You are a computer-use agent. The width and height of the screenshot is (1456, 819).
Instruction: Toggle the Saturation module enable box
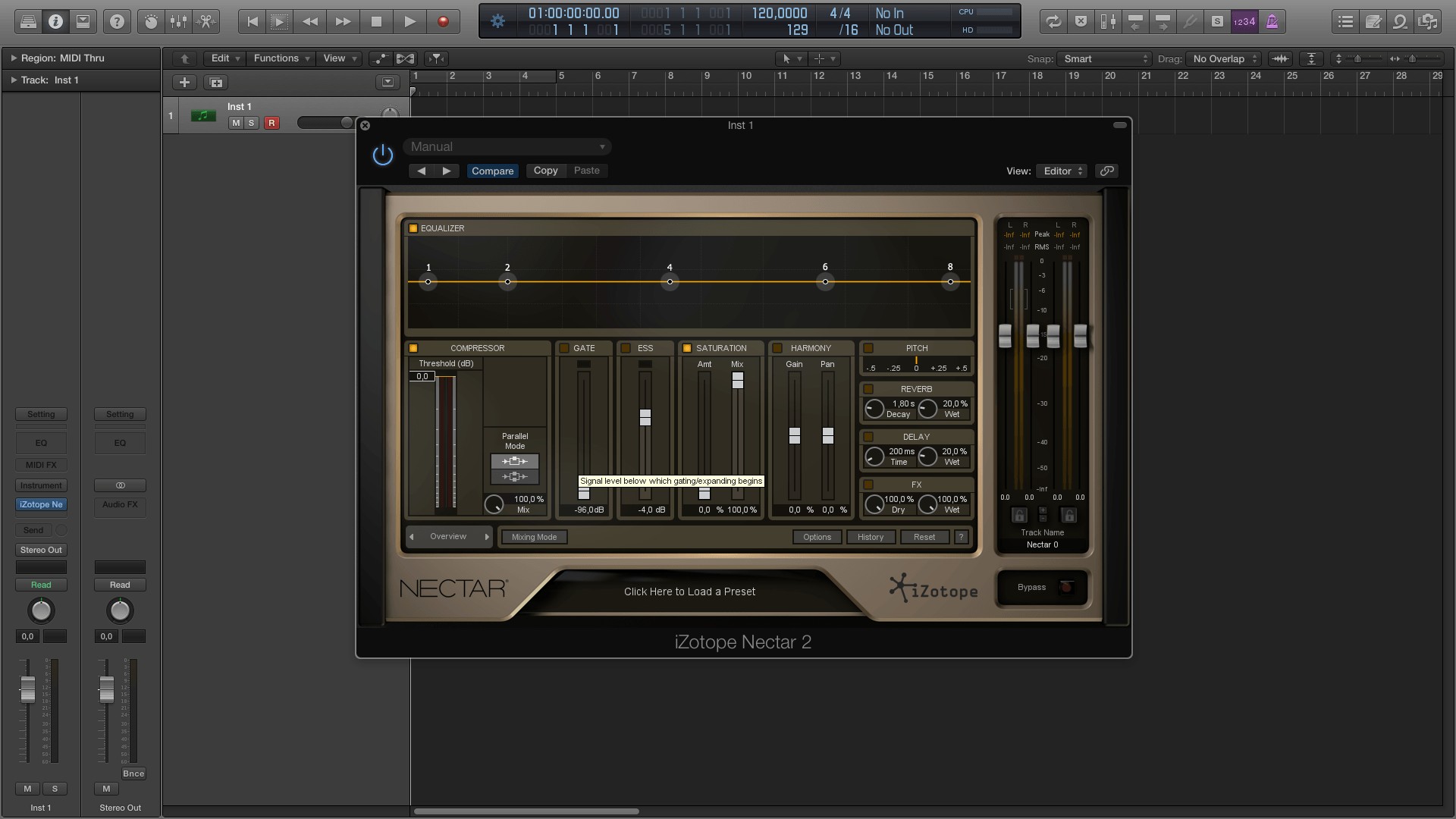[x=687, y=348]
